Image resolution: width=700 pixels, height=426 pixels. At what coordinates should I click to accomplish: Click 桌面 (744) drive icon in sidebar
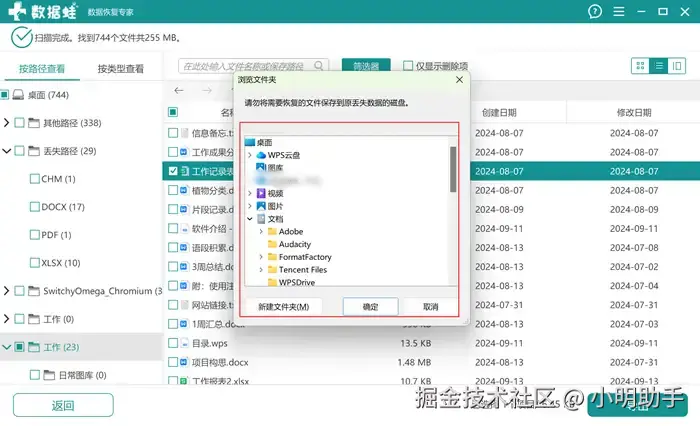pyautogui.click(x=18, y=95)
